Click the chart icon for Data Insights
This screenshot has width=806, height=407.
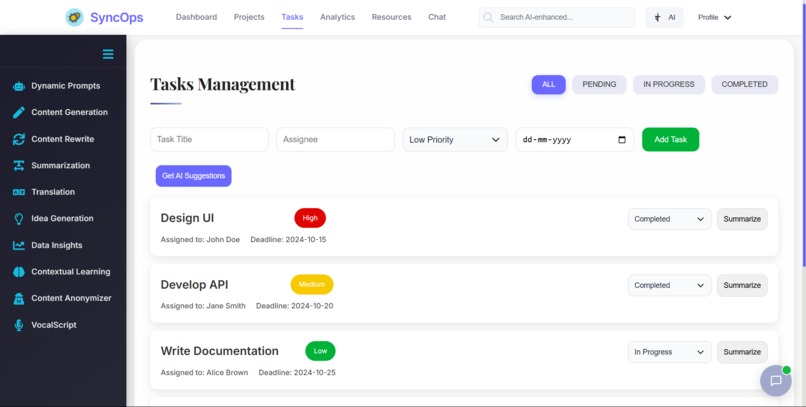[19, 246]
